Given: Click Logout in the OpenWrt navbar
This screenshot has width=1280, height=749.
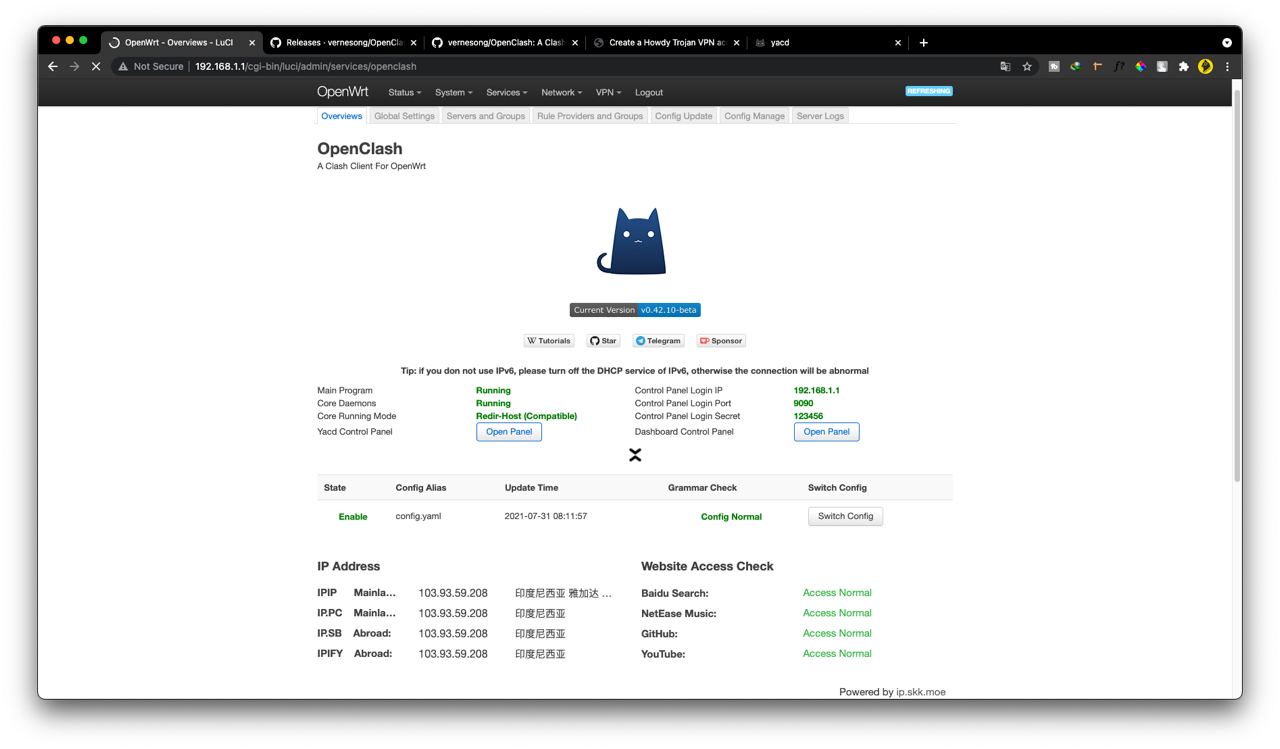Looking at the screenshot, I should [649, 92].
